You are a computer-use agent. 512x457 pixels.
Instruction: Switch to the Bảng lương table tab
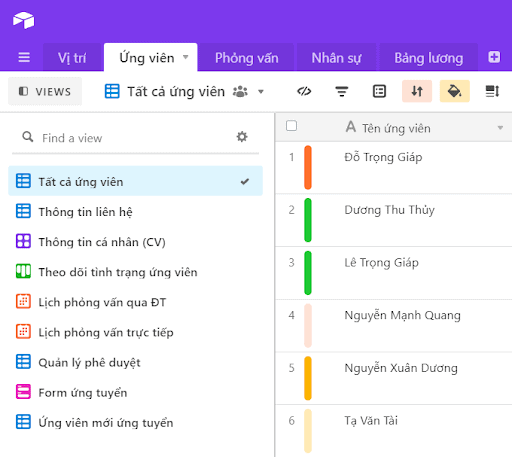[x=429, y=57]
